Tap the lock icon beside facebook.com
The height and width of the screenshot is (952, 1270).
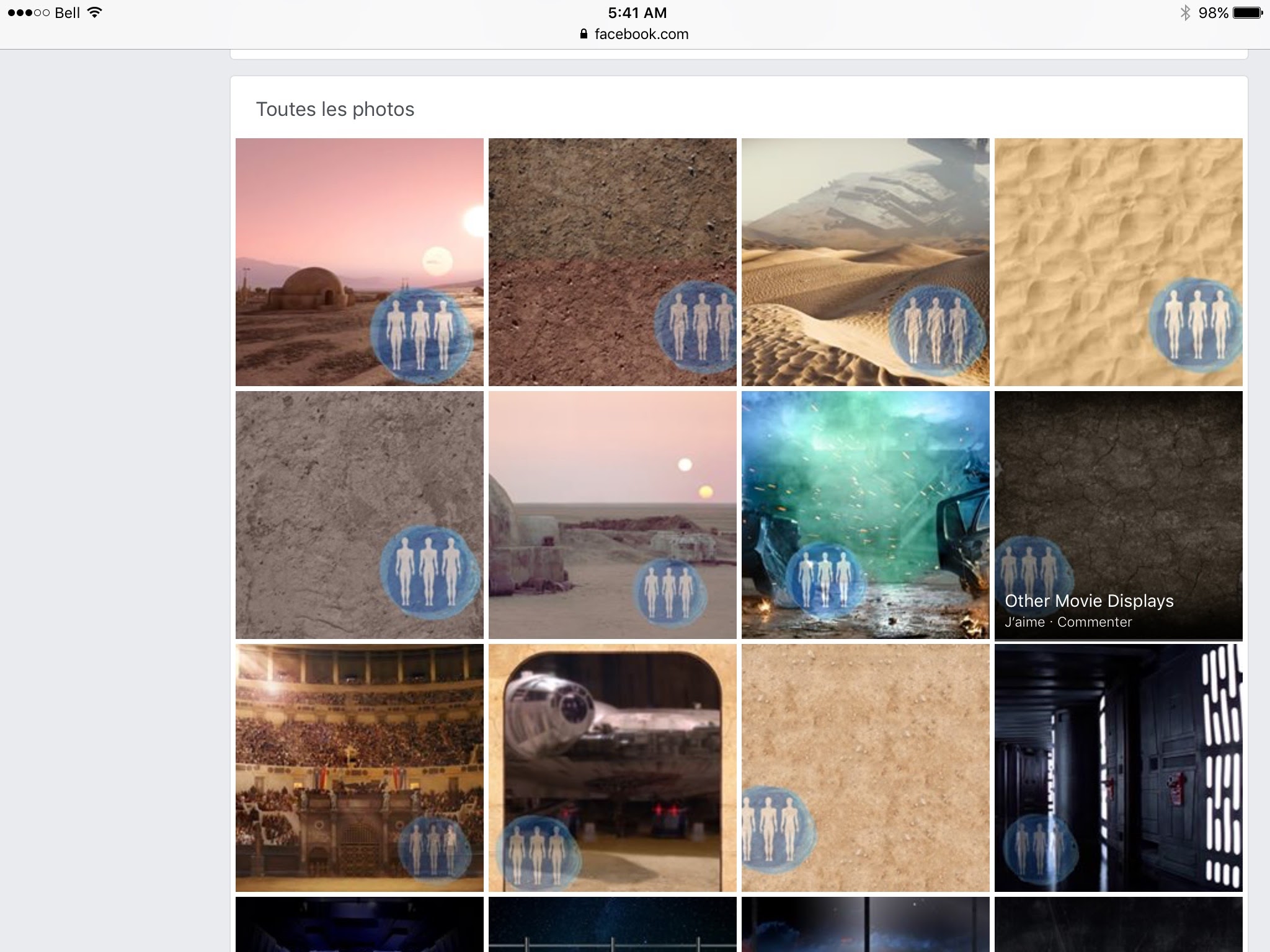584,34
